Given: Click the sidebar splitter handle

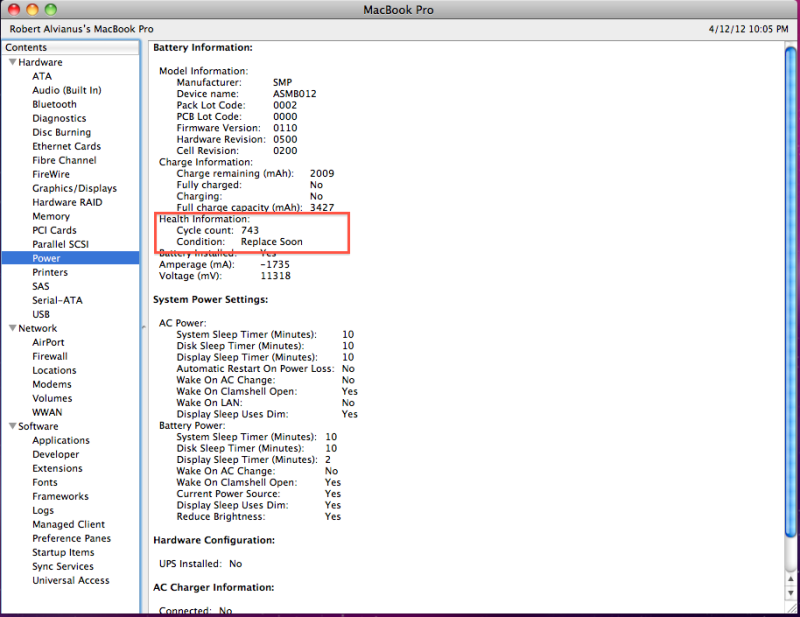Looking at the screenshot, I should click(x=143, y=327).
